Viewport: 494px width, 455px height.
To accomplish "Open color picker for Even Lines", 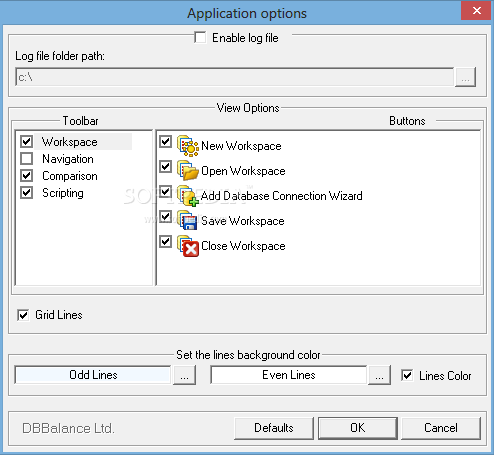I will point(379,375).
